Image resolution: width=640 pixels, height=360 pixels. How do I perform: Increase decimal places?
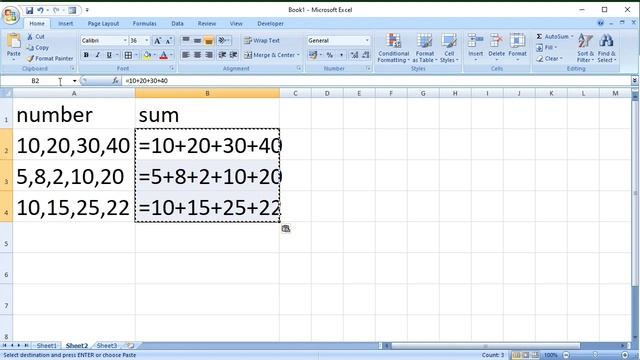(x=354, y=55)
